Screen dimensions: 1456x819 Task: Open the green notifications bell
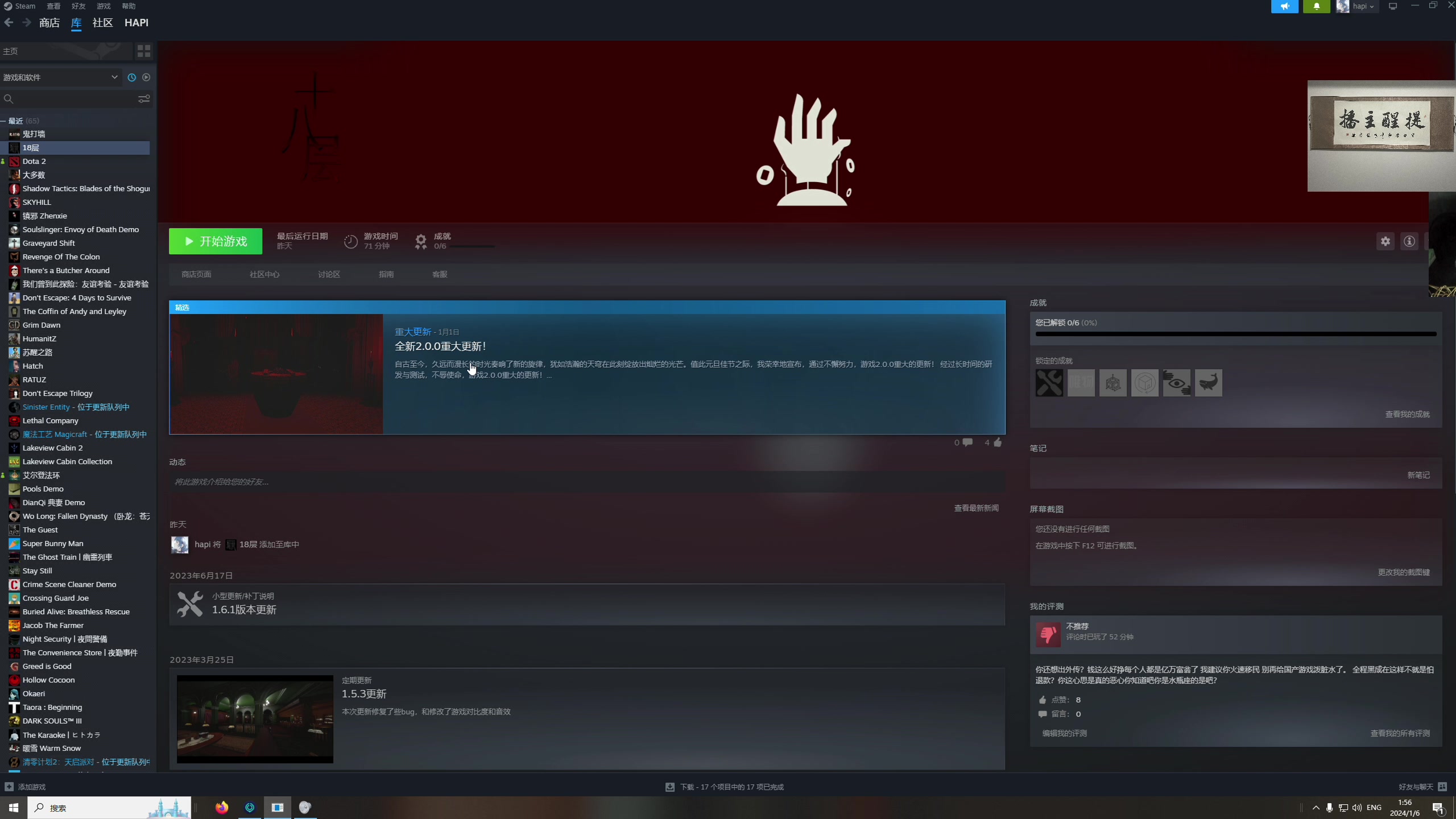pyautogui.click(x=1317, y=6)
